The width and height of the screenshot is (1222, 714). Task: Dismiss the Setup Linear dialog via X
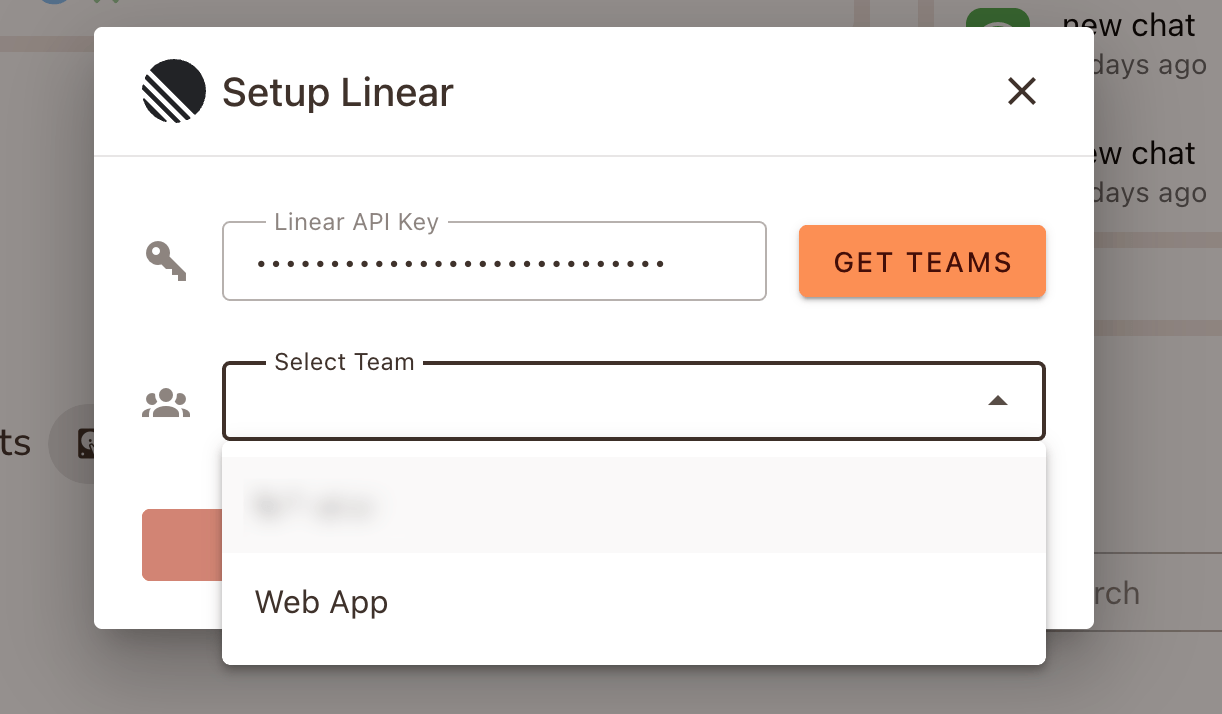[x=1021, y=91]
